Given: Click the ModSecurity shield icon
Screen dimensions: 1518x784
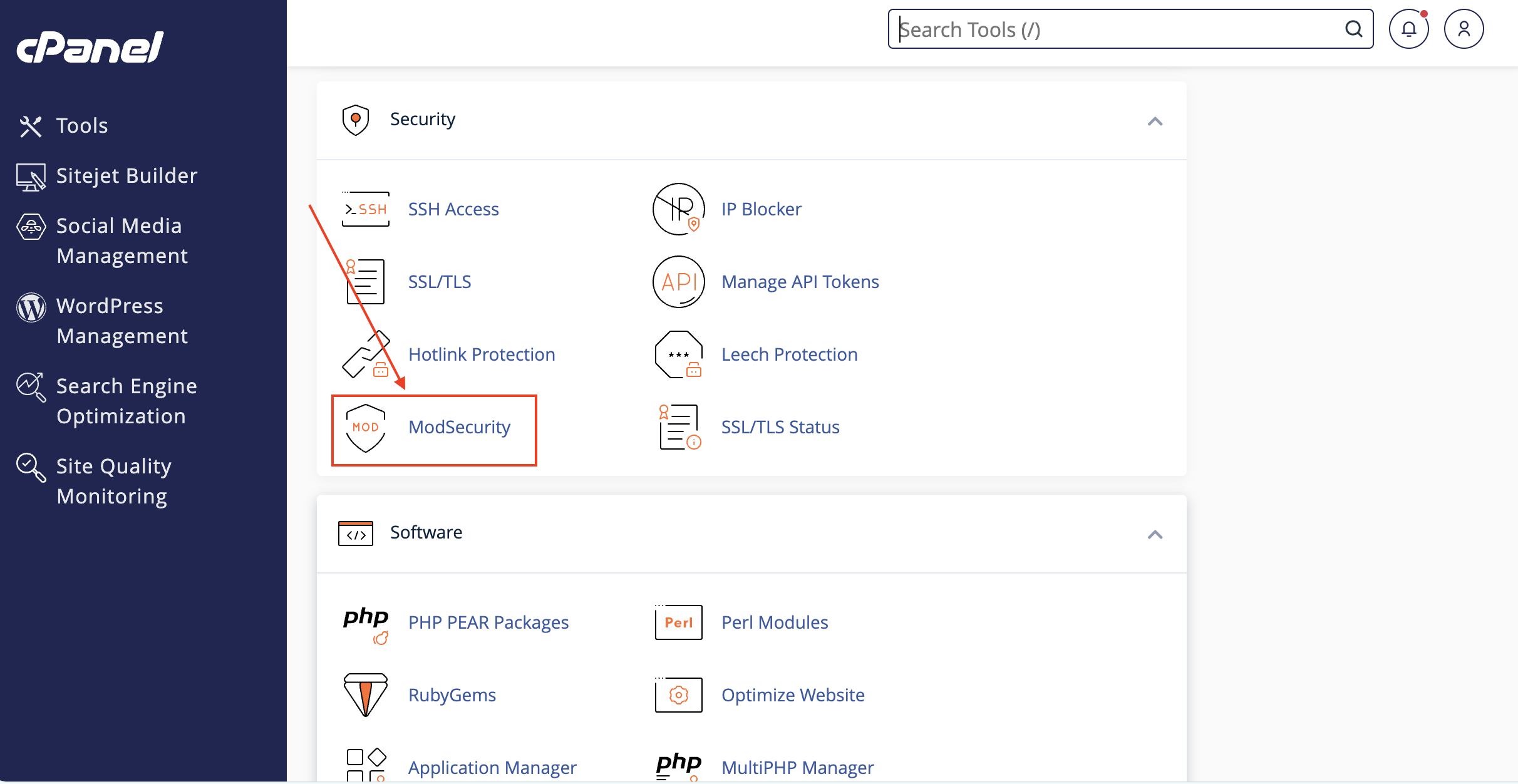Looking at the screenshot, I should click(x=366, y=428).
